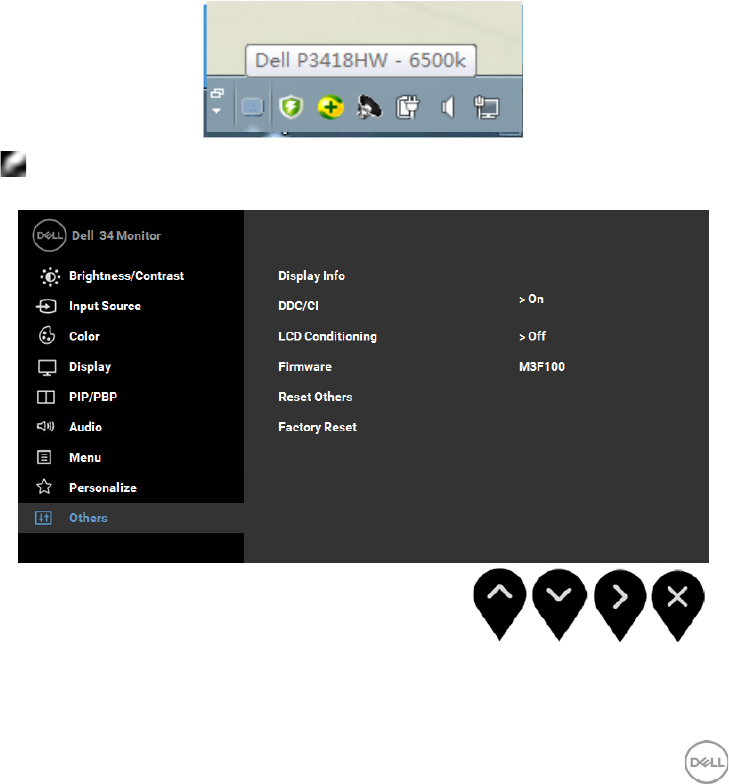This screenshot has width=729, height=784.
Task: Click the Color palette icon
Action: point(46,336)
